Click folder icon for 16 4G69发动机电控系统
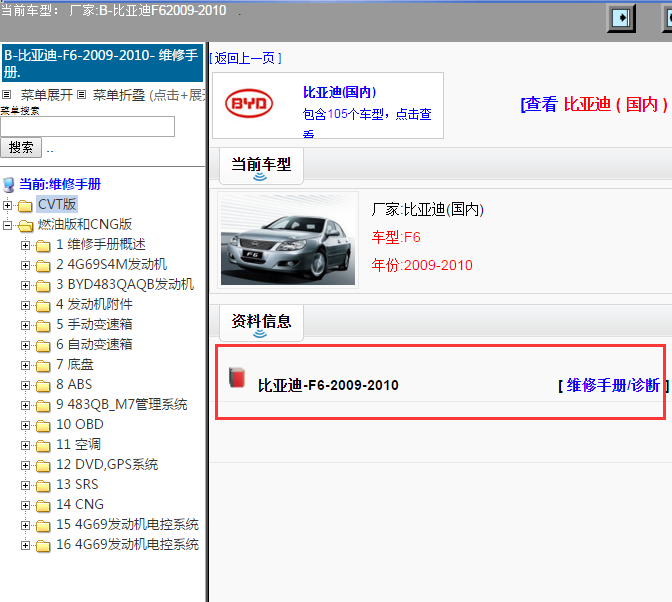 point(43,545)
